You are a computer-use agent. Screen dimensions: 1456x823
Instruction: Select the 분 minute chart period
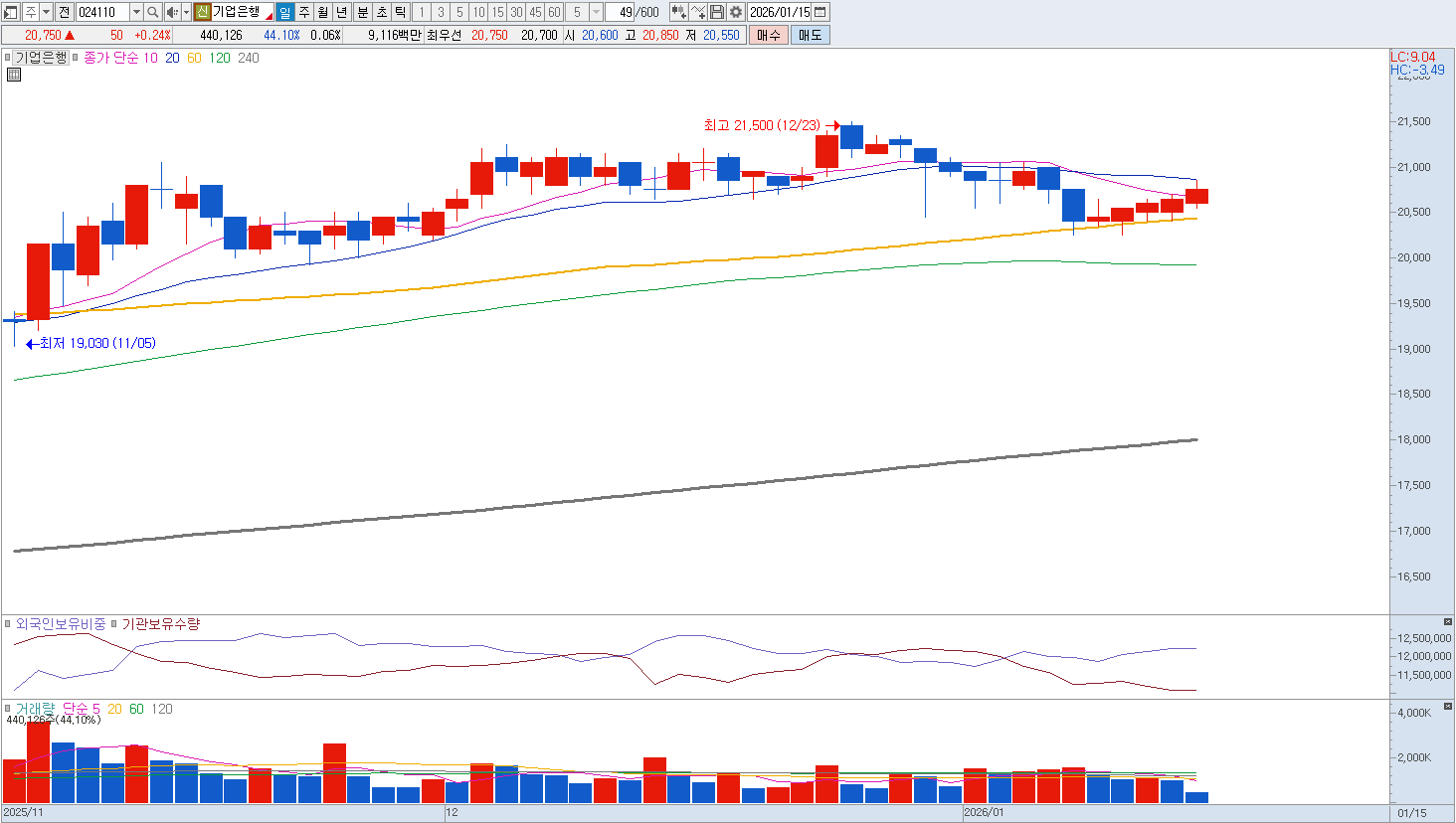tap(362, 12)
